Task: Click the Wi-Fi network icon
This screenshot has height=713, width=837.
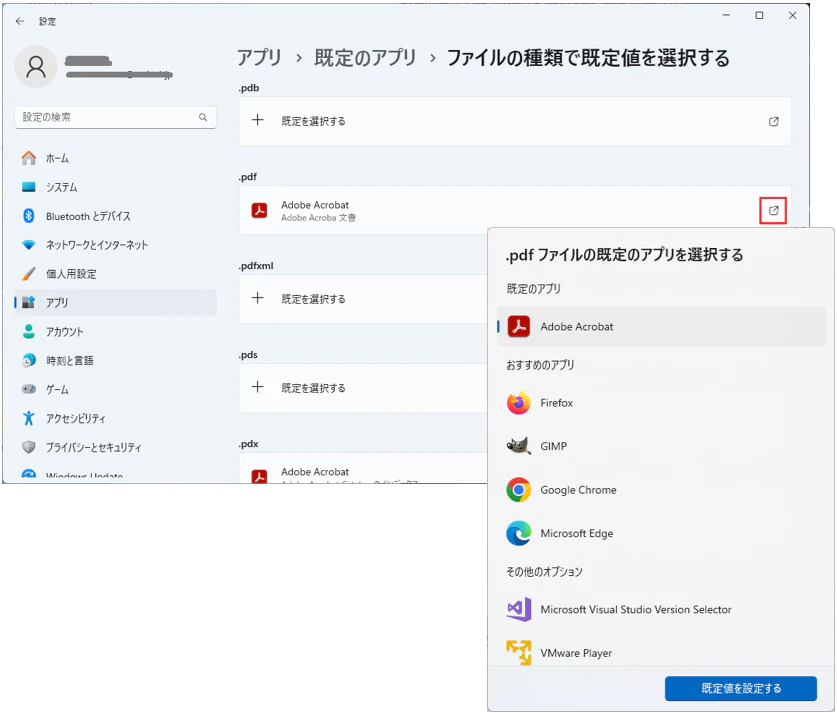Action: coord(29,245)
